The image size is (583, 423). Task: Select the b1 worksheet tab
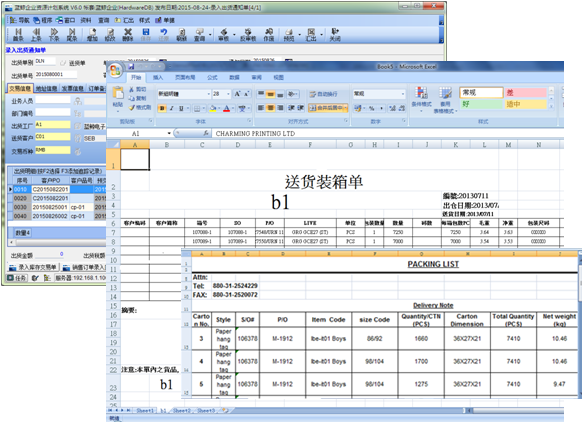tap(163, 410)
